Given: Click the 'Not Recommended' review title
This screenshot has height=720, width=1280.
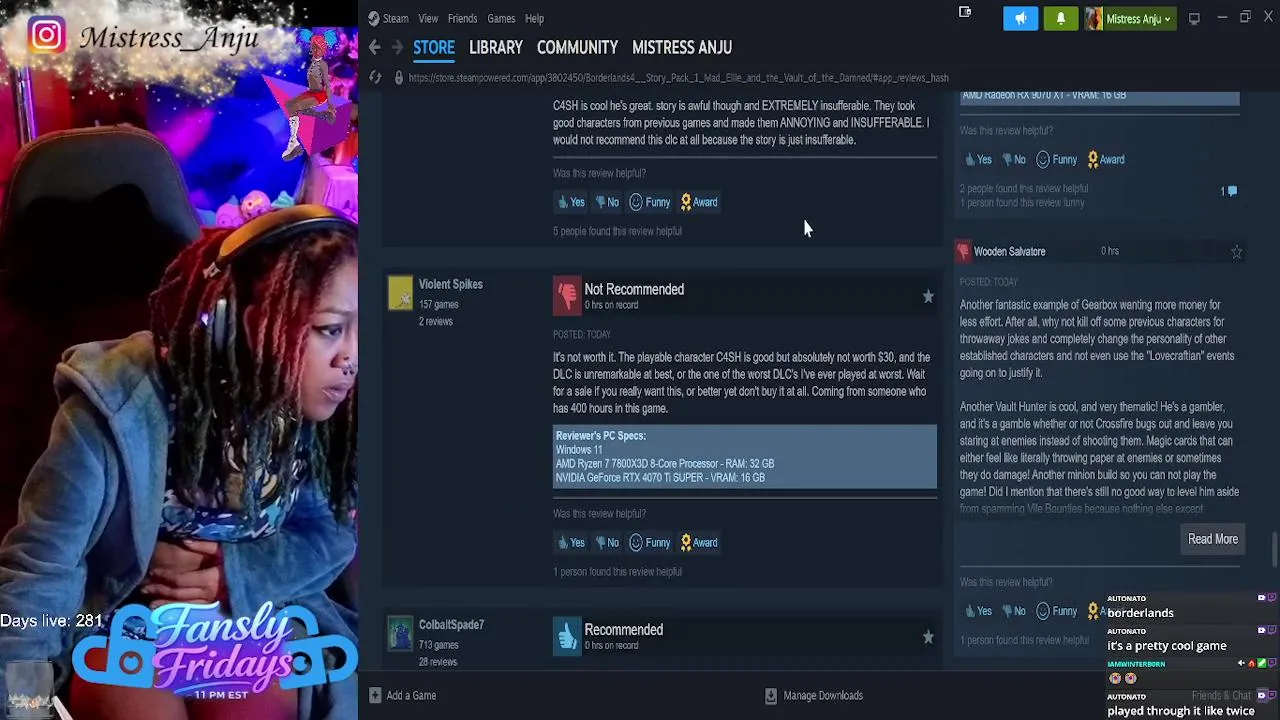Looking at the screenshot, I should point(634,289).
